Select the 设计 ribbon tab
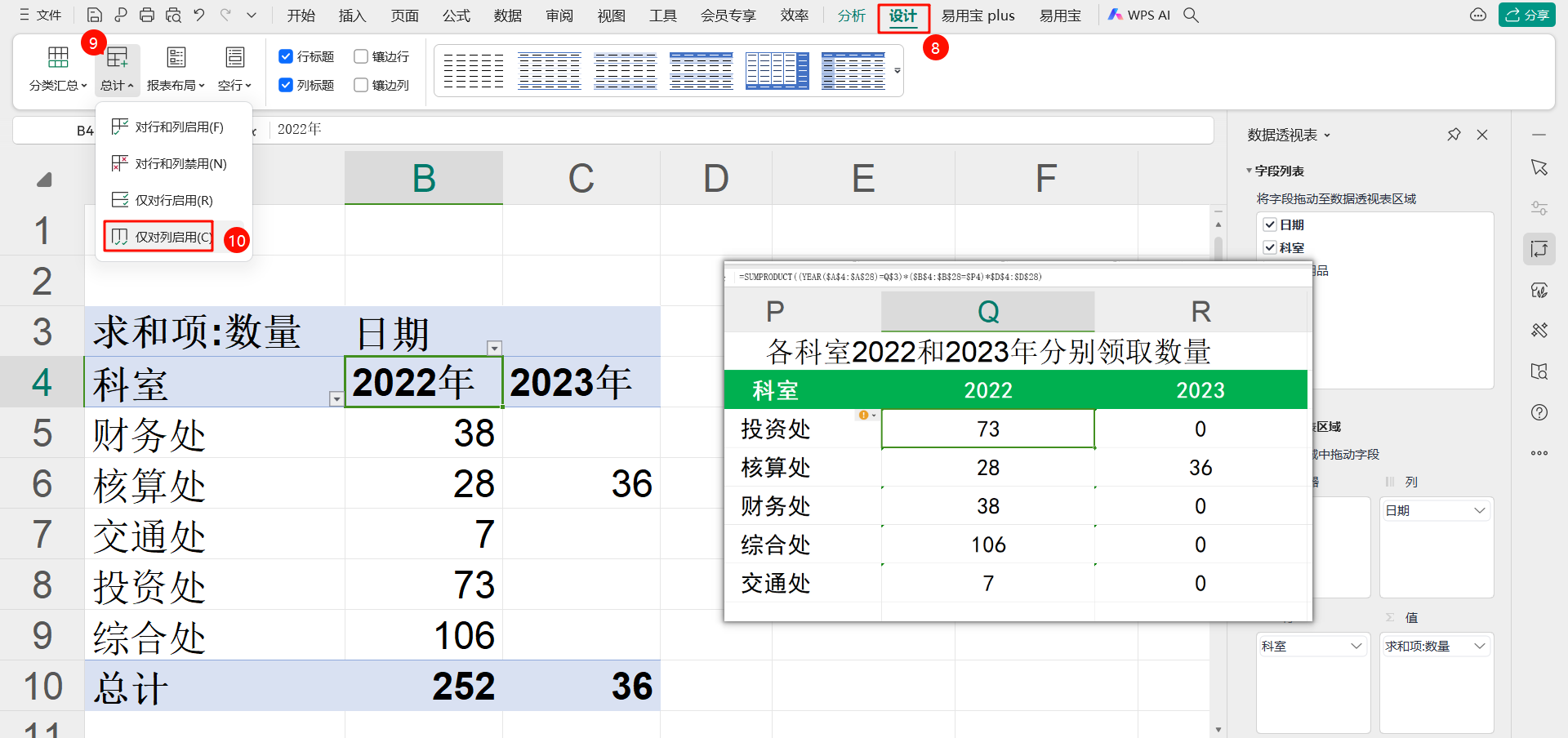The image size is (1568, 738). coord(903,16)
